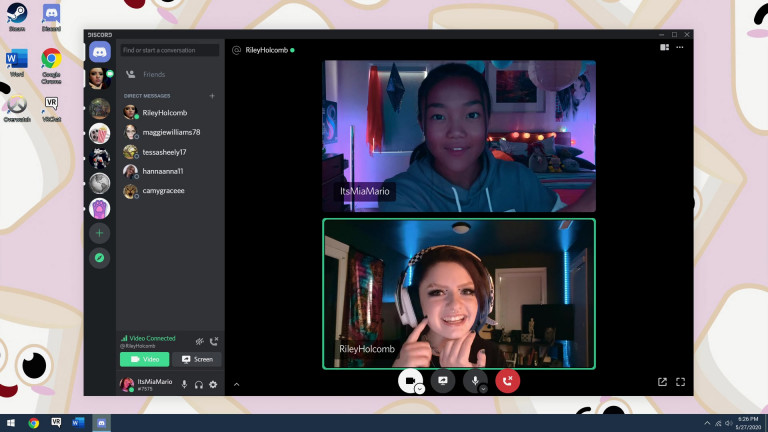This screenshot has height=432, width=768.
Task: Open the Discord desktop shortcut
Action: point(51,18)
